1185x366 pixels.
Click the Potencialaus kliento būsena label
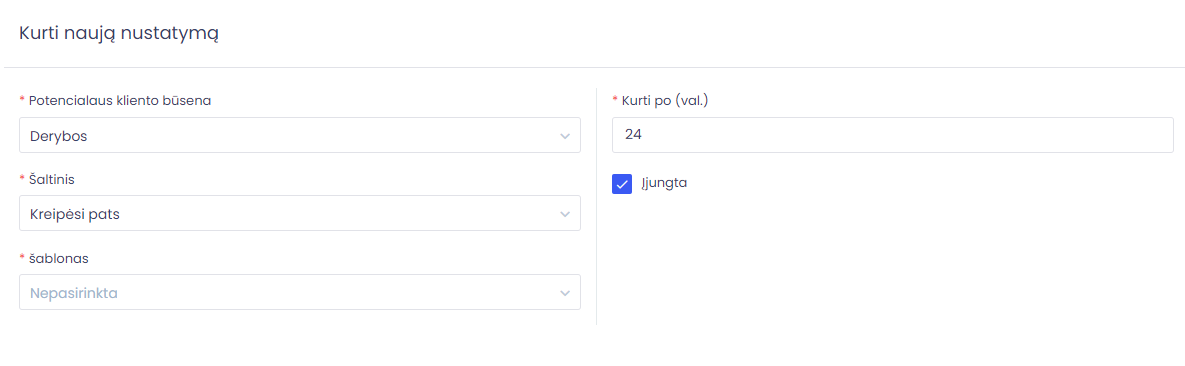coord(119,101)
